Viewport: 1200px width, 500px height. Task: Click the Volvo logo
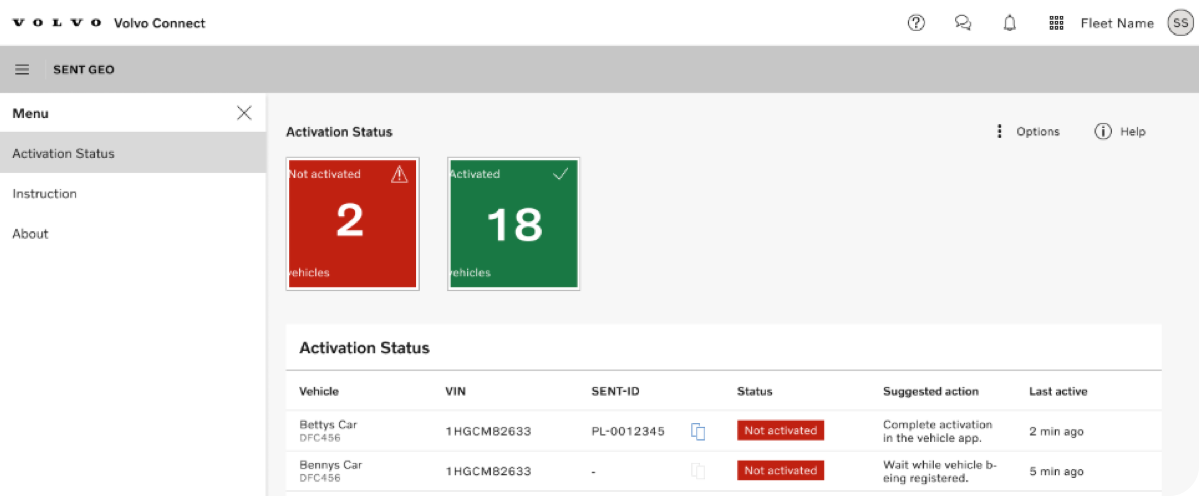[x=56, y=23]
